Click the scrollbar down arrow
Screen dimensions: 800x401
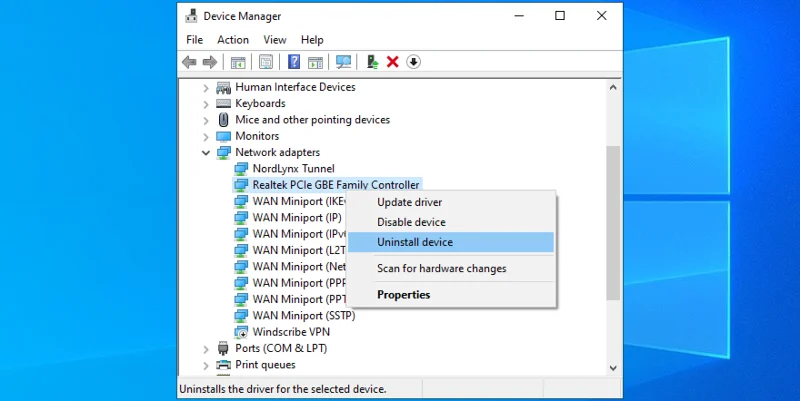[613, 368]
